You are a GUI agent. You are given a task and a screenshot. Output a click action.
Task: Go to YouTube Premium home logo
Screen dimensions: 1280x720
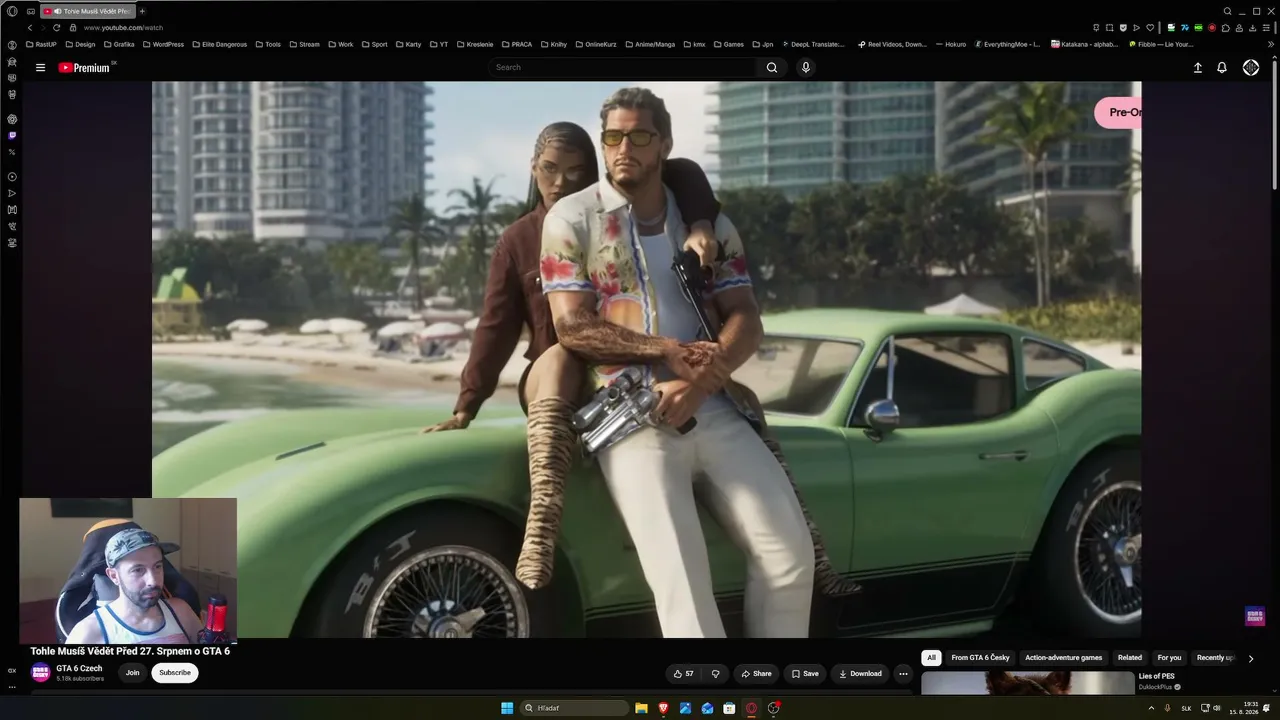tap(85, 68)
